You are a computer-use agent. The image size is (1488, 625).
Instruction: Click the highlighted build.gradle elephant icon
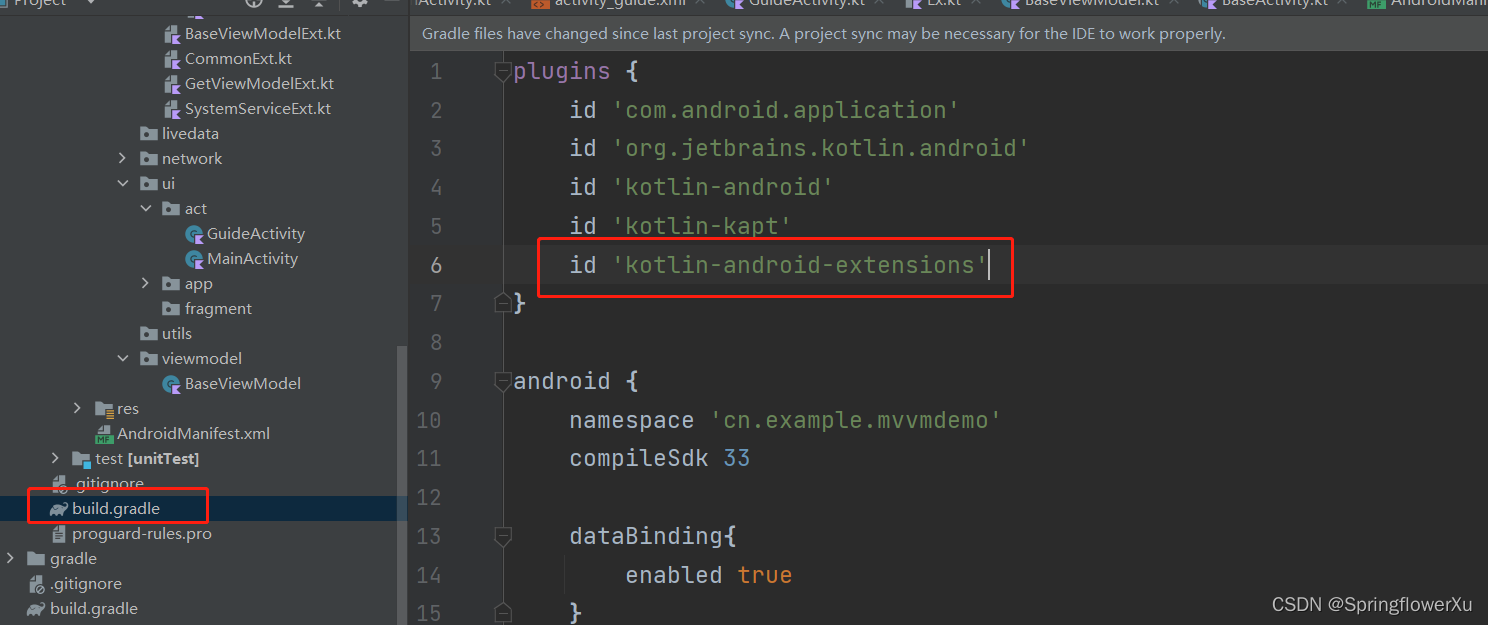59,509
